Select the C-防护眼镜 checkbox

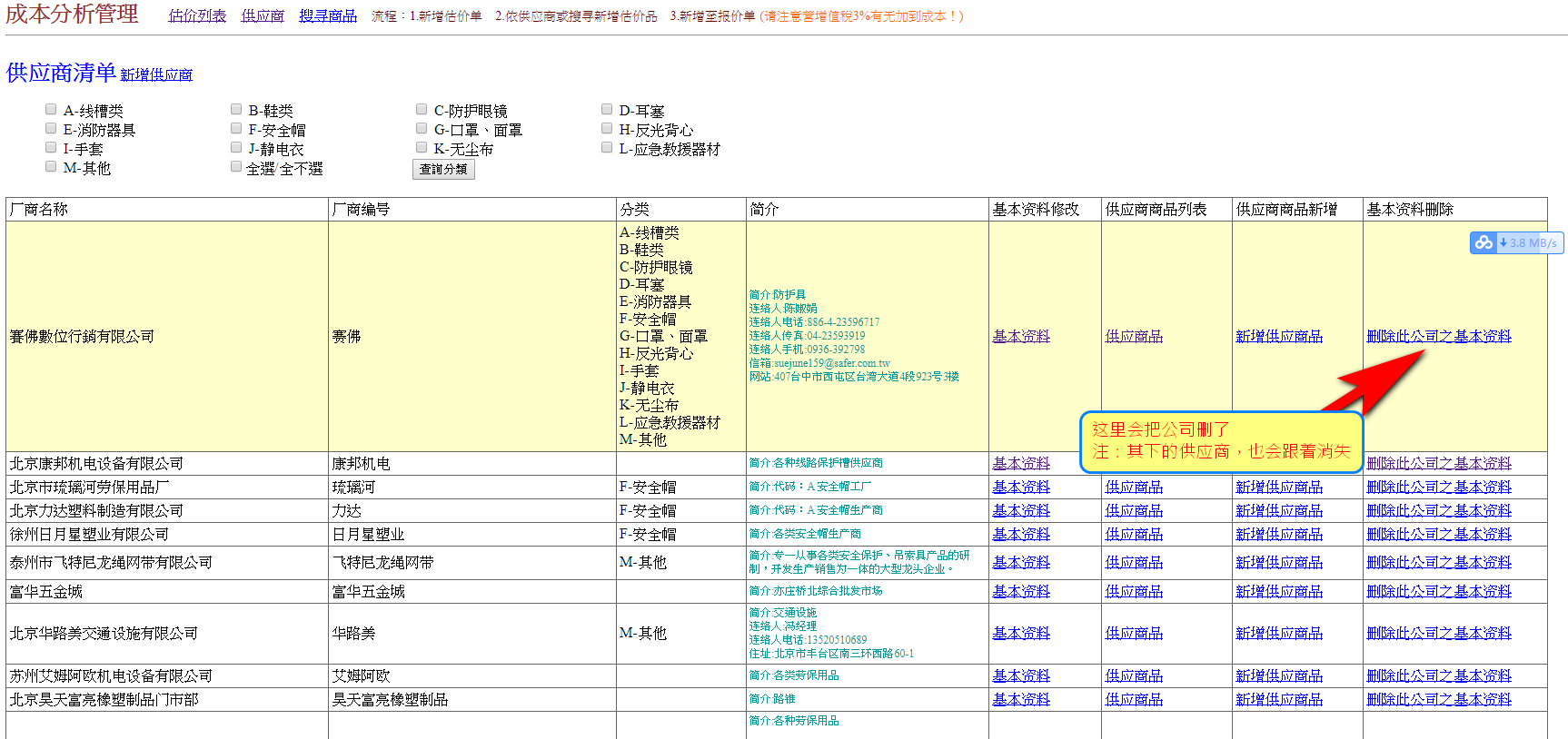[x=422, y=110]
